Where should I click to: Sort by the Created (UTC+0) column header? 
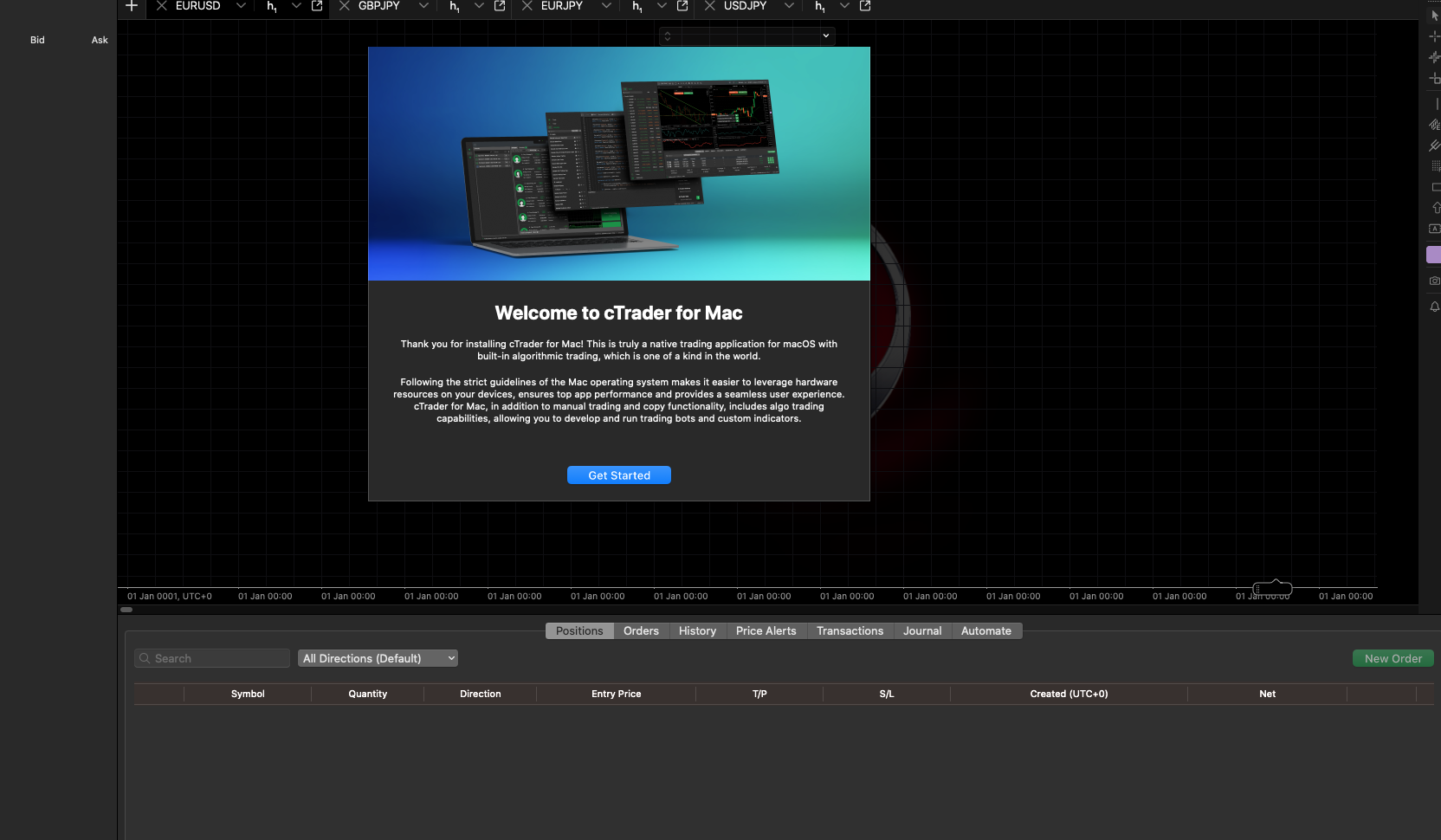pyautogui.click(x=1069, y=695)
